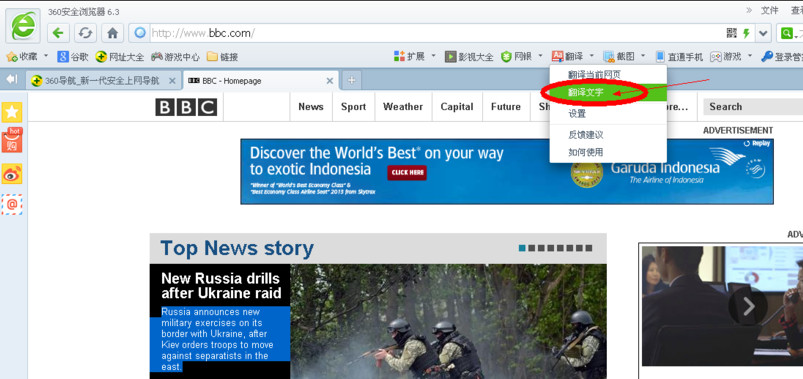The width and height of the screenshot is (803, 379).
Task: Select the first blue carousel indicator square
Action: [522, 248]
